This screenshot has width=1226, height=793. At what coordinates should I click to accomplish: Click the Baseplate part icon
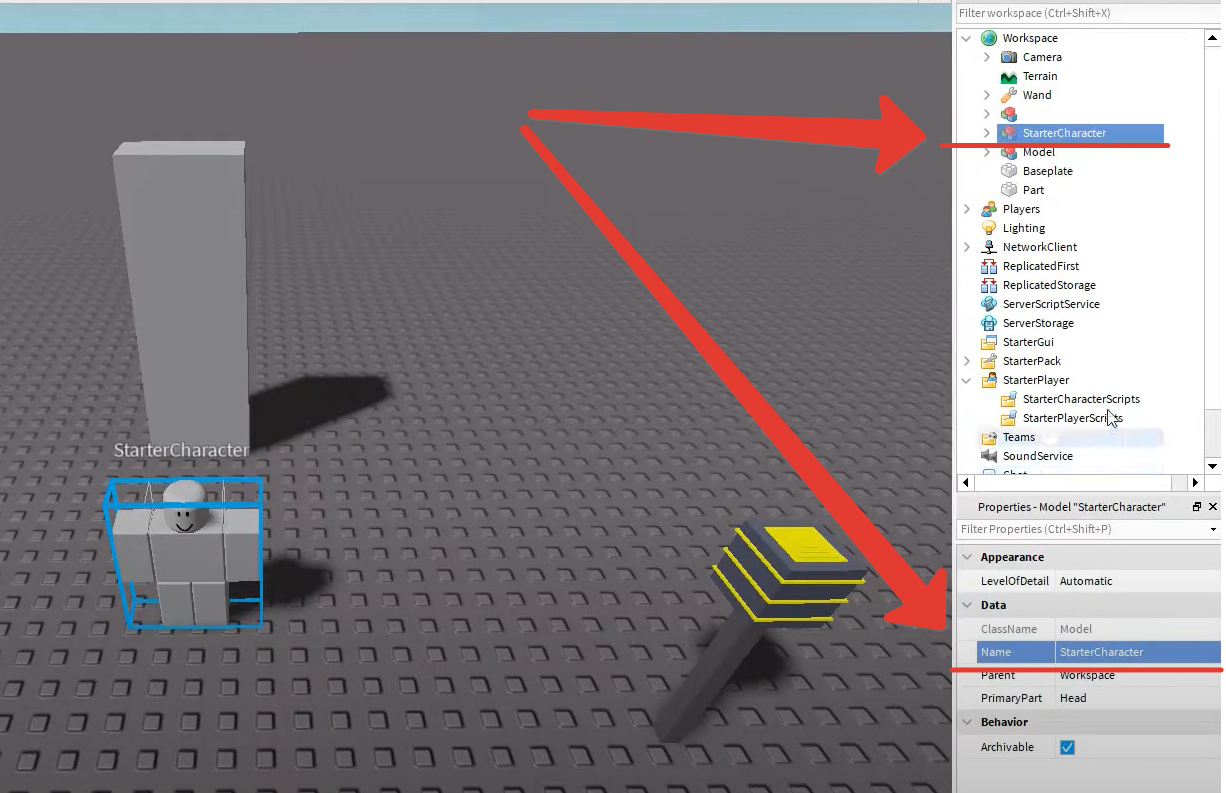(x=1009, y=171)
